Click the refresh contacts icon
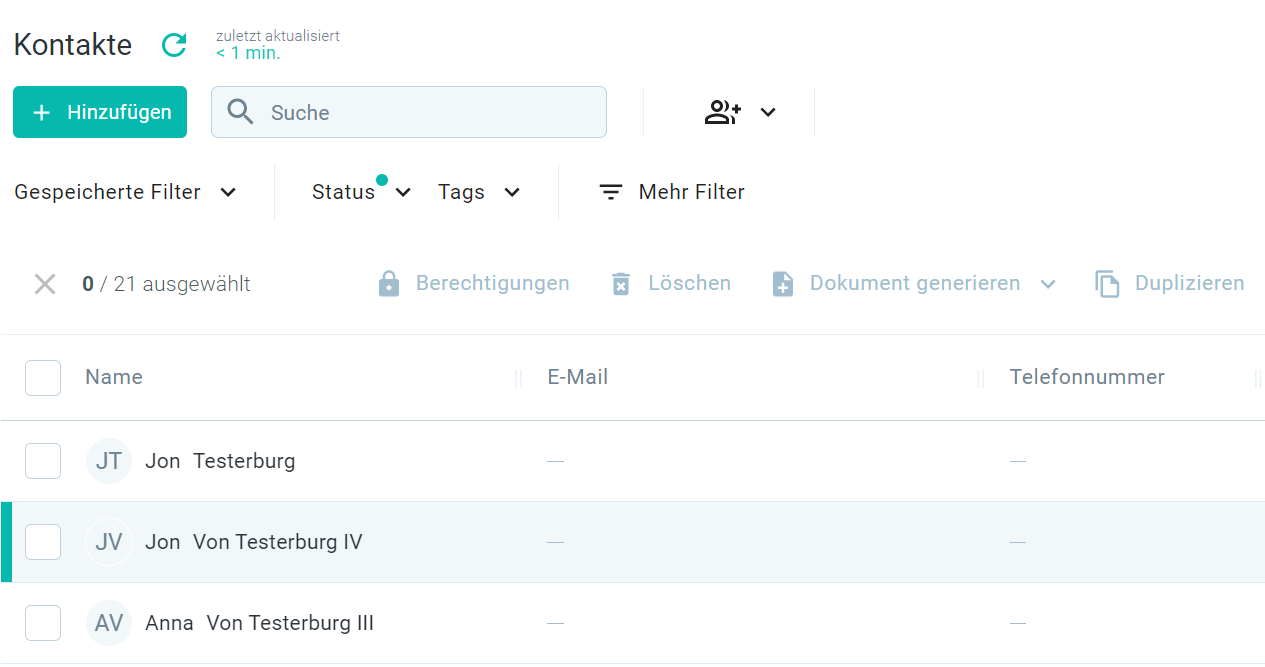This screenshot has width=1265, height=667. pyautogui.click(x=174, y=45)
